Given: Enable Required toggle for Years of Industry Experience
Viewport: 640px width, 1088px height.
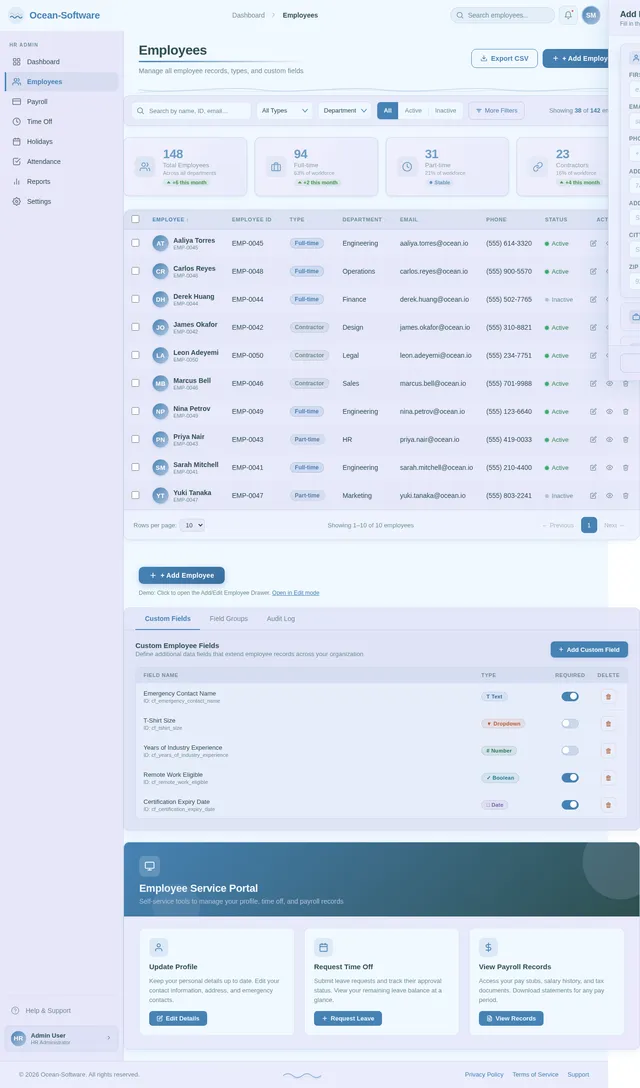Looking at the screenshot, I should tap(569, 750).
